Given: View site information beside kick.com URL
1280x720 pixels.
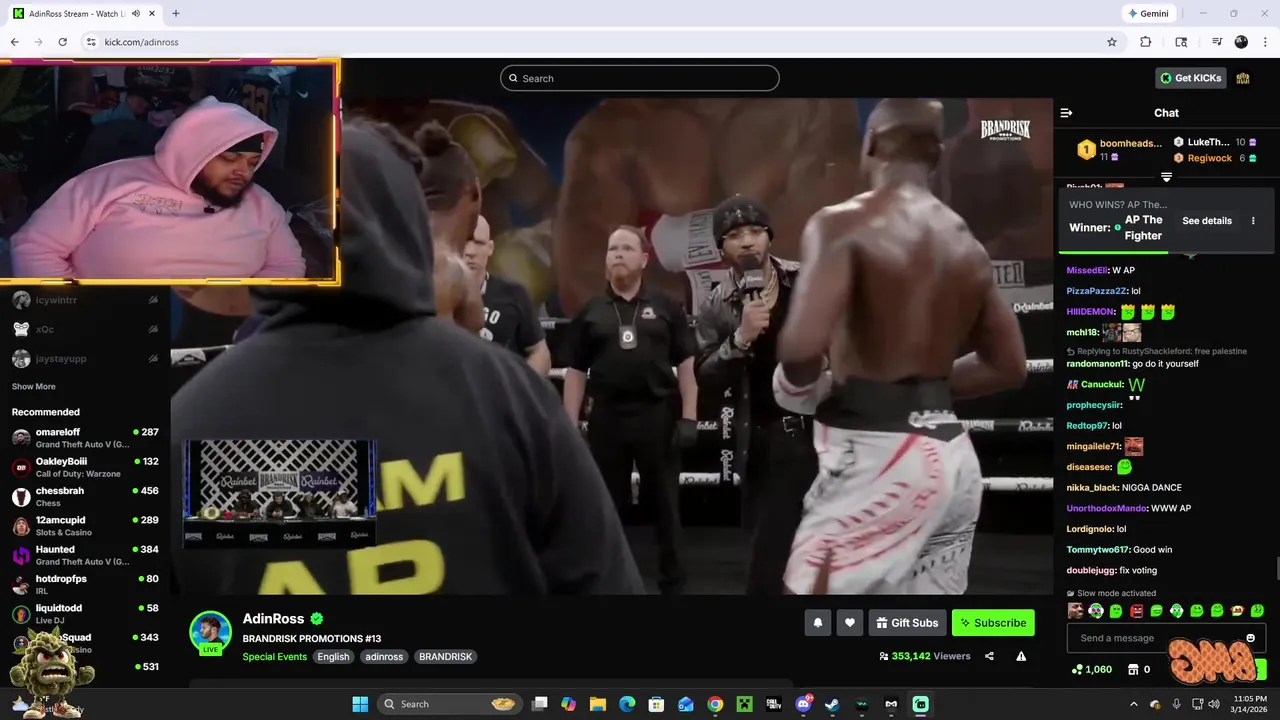Looking at the screenshot, I should tap(91, 42).
